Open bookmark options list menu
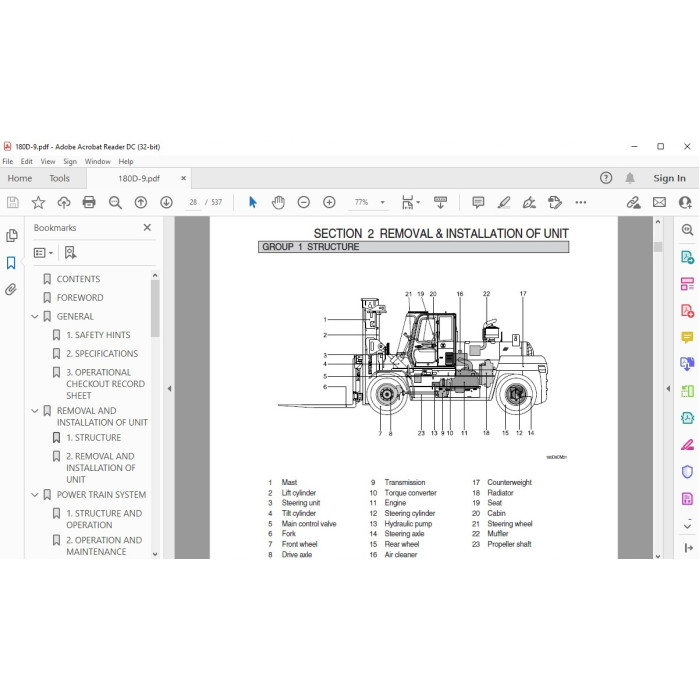Screen dimensions: 700x700 tap(43, 253)
